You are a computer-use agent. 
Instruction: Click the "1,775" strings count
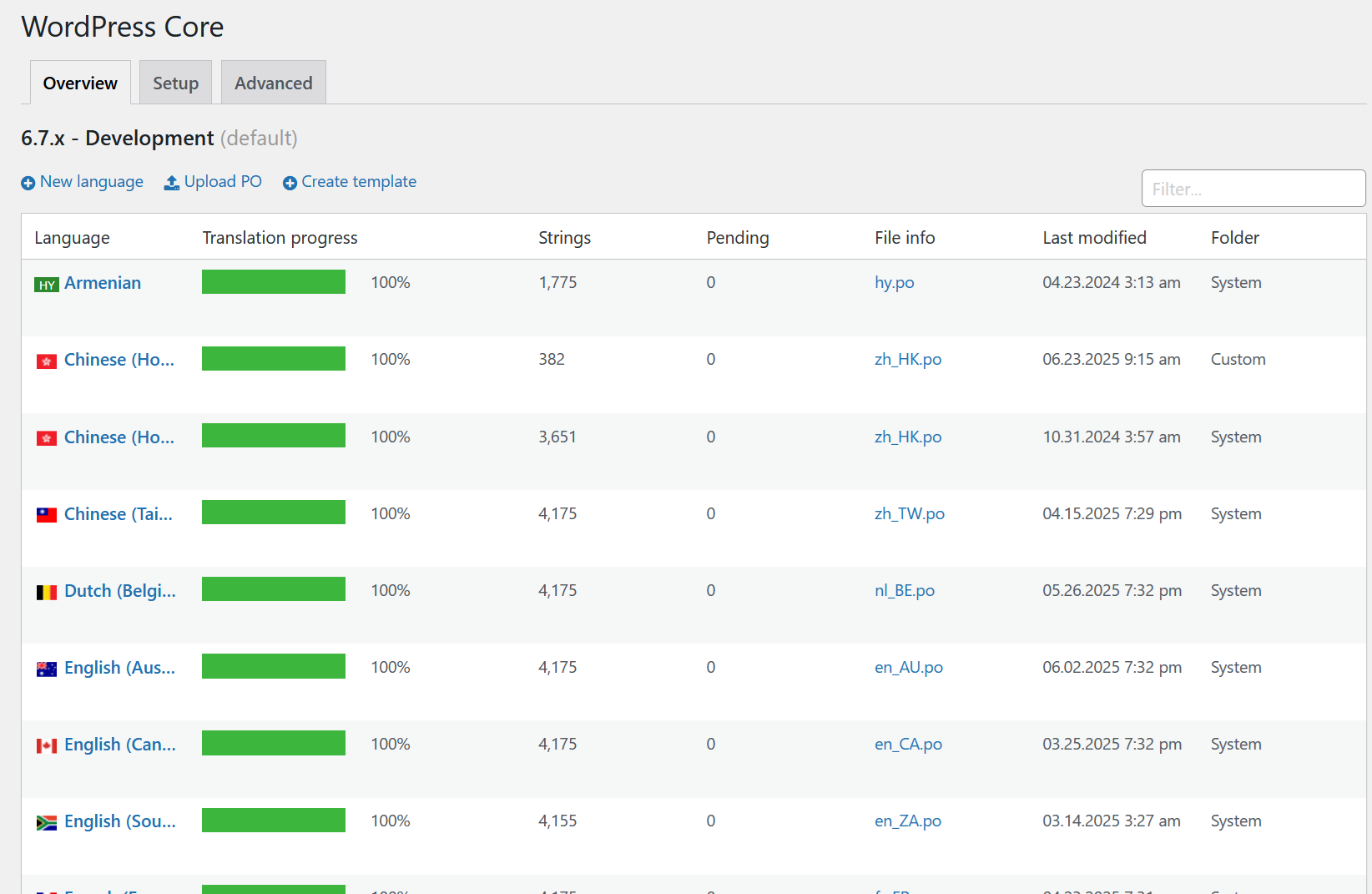click(x=557, y=283)
